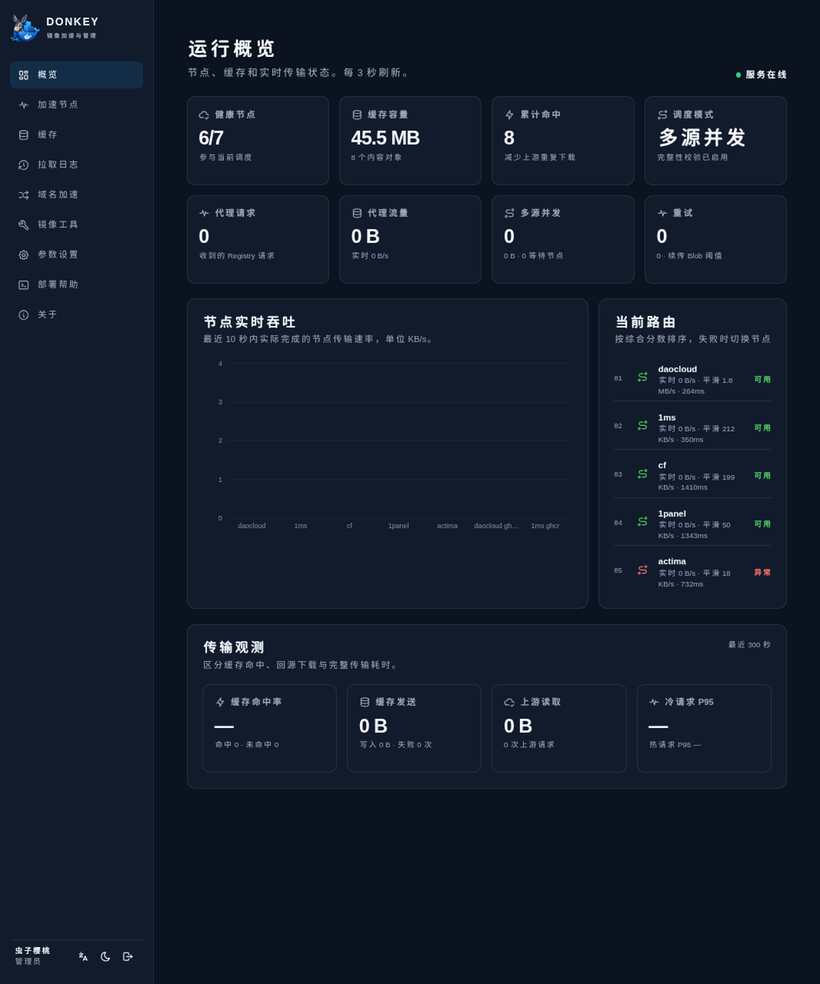Go to the 缓存 cache page

tap(76, 135)
